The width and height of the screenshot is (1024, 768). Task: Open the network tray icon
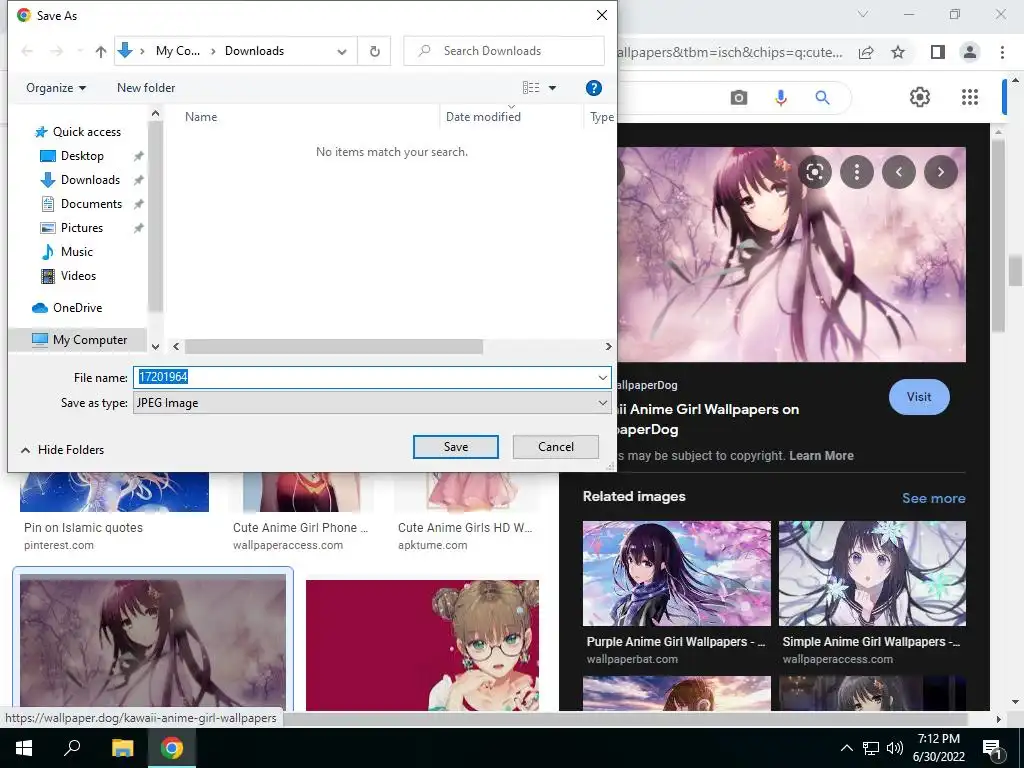[x=871, y=748]
